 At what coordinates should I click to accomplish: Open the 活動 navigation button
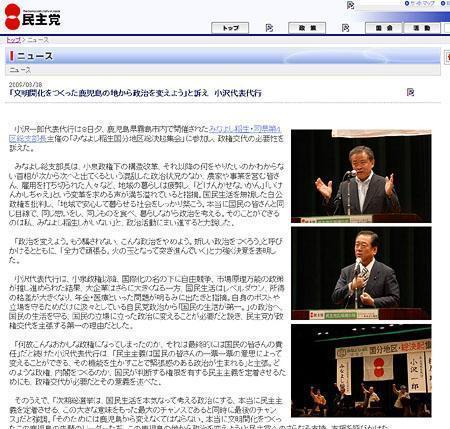[x=422, y=28]
